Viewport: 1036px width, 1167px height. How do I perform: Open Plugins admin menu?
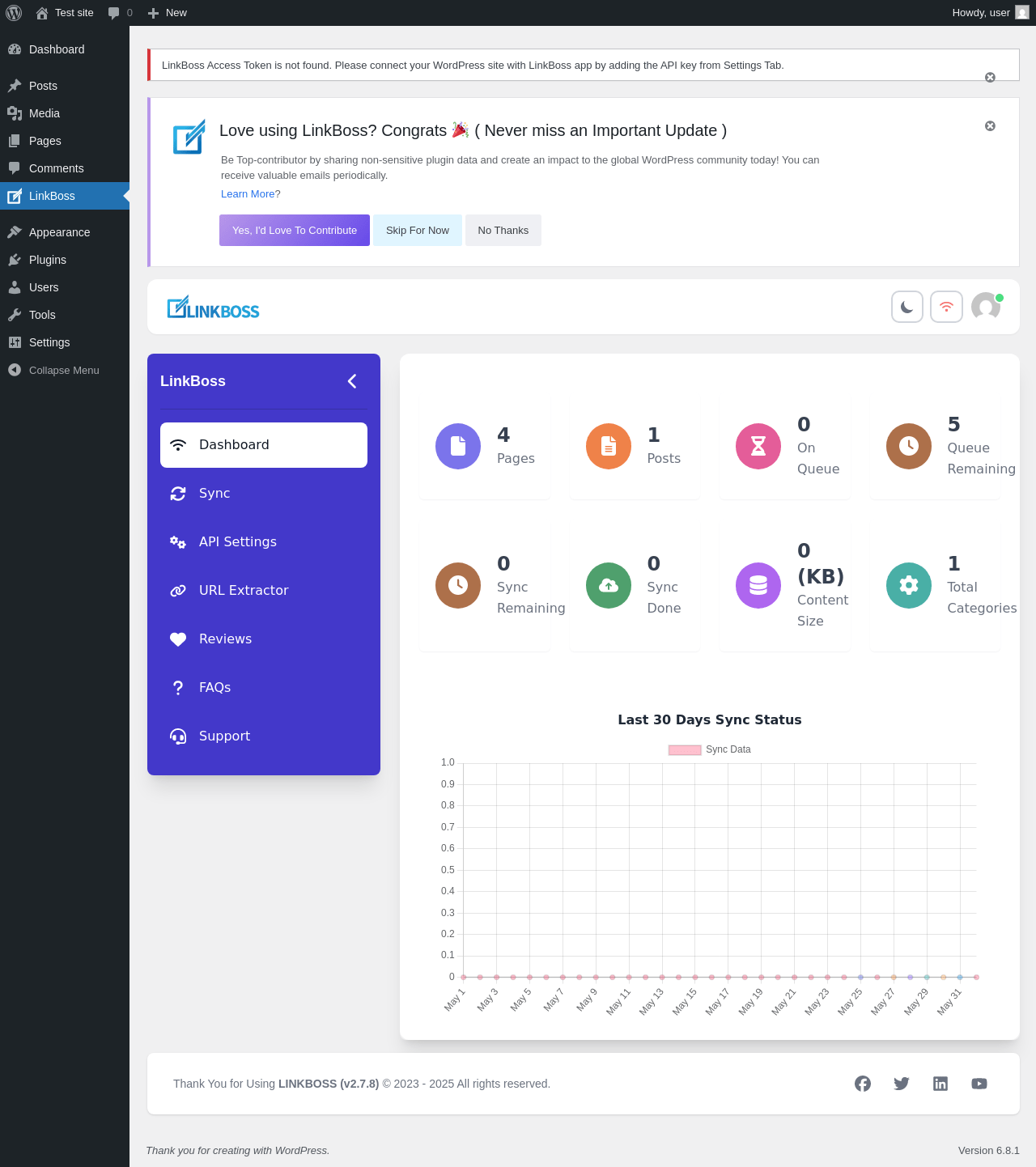[65, 260]
